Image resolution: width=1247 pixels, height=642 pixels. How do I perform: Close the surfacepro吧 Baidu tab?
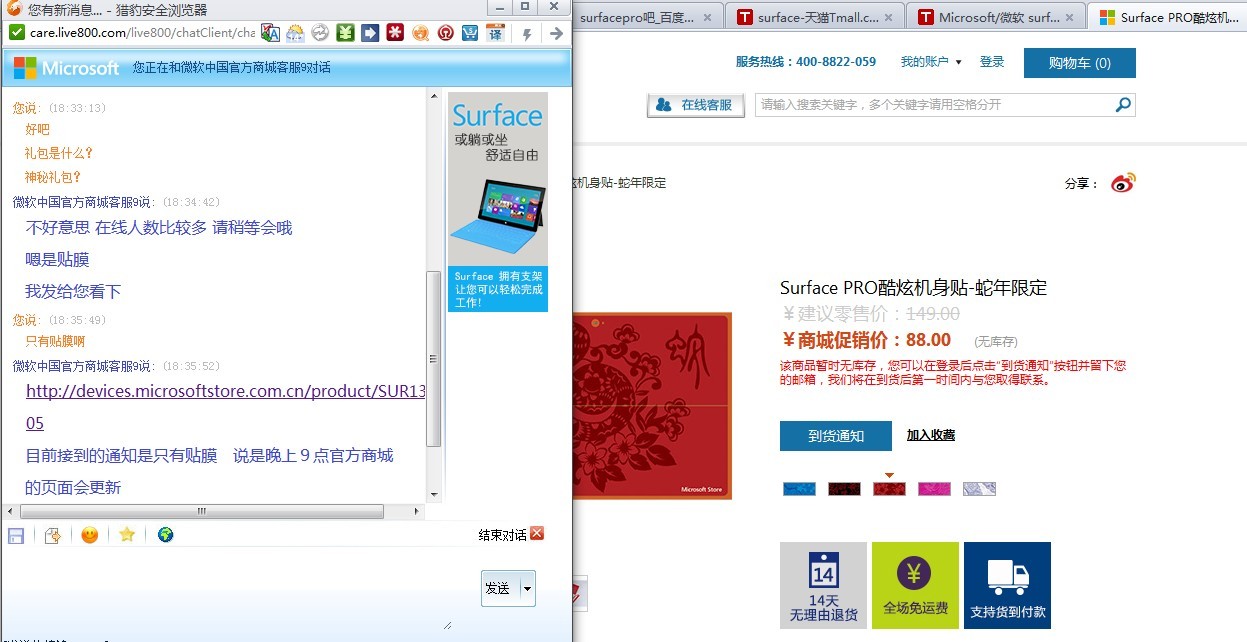tap(708, 17)
